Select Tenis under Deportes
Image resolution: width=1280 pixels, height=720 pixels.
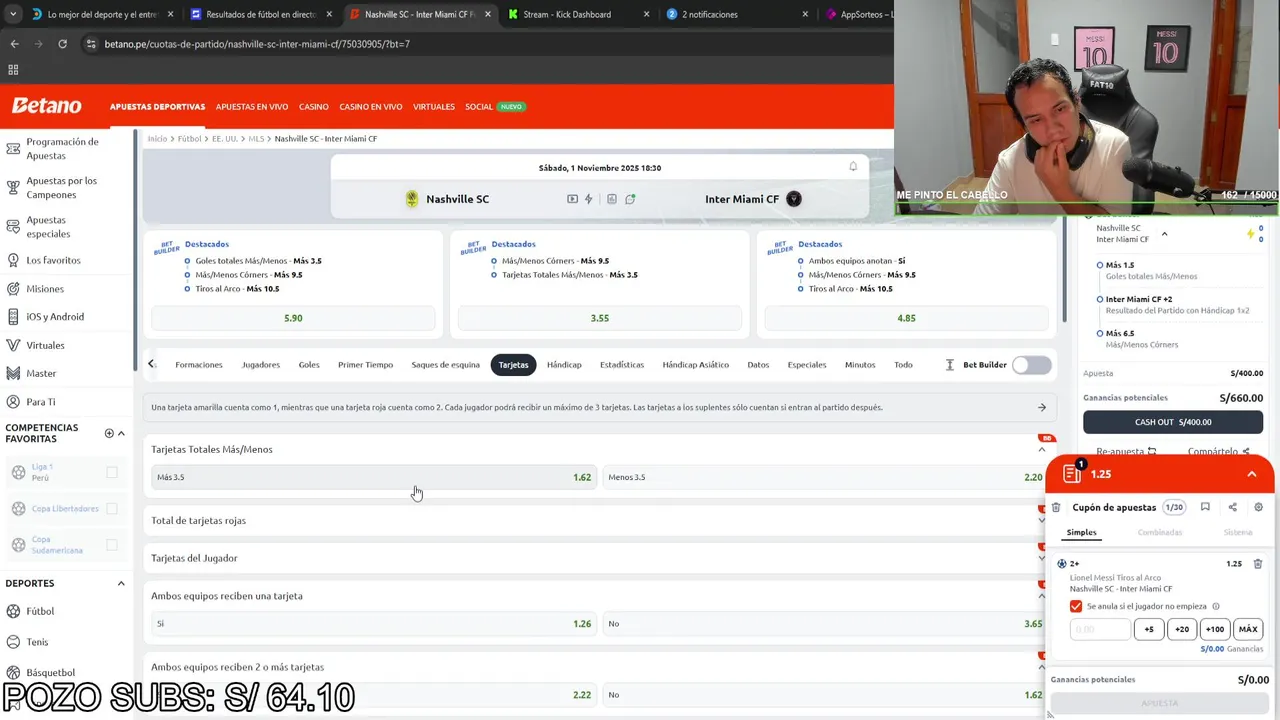(37, 642)
